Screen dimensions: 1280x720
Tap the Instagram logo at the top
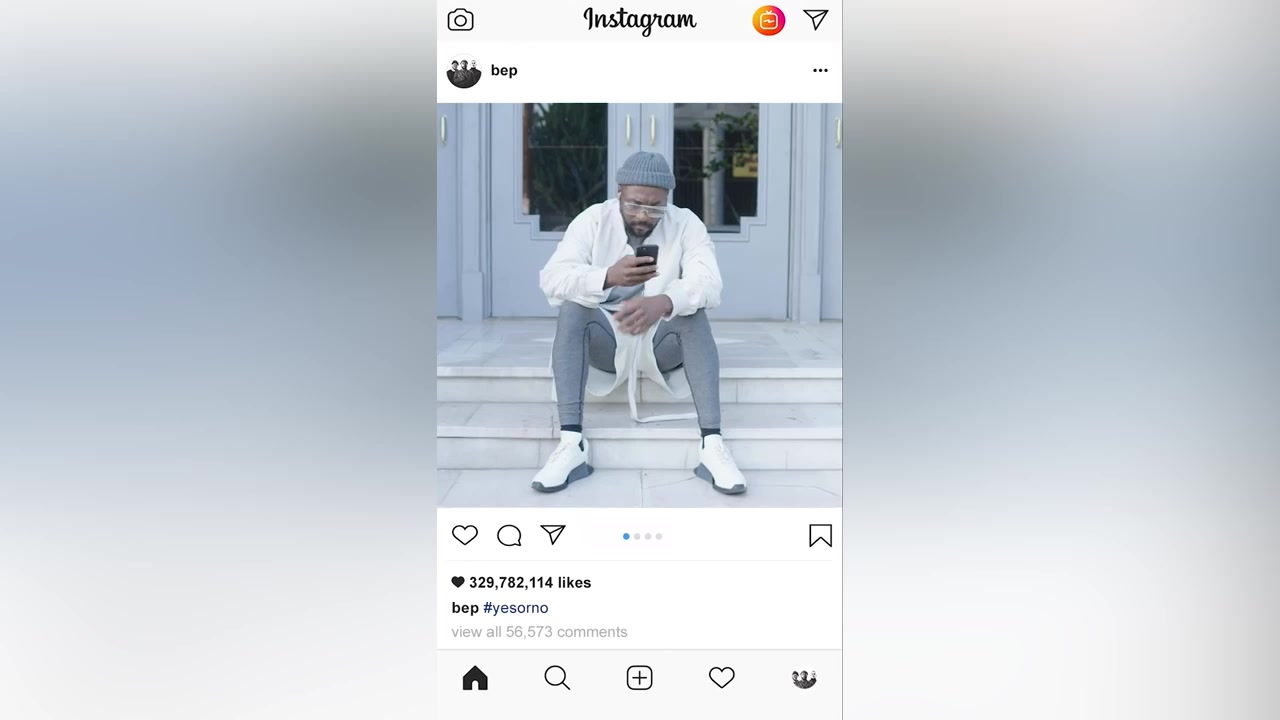[x=640, y=20]
